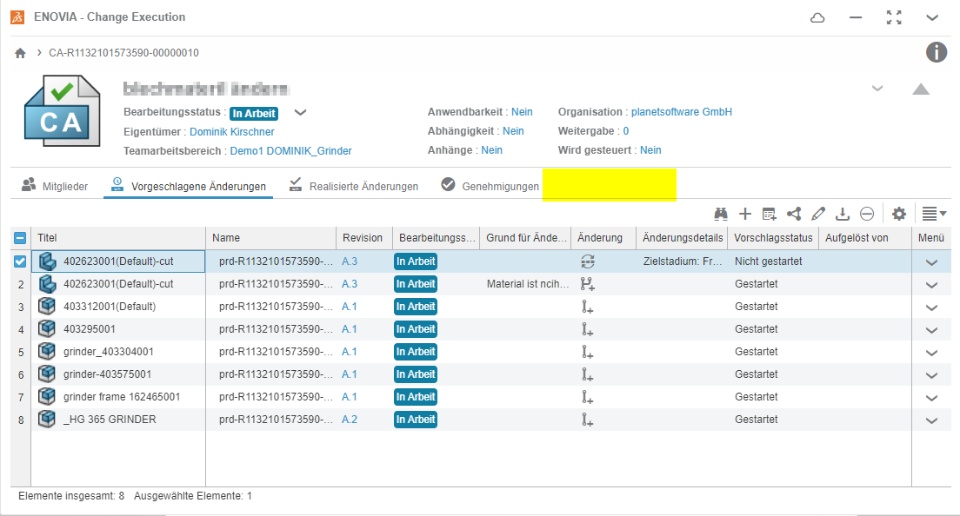The width and height of the screenshot is (960, 516).
Task: Click replace change icon in first row
Action: point(587,261)
